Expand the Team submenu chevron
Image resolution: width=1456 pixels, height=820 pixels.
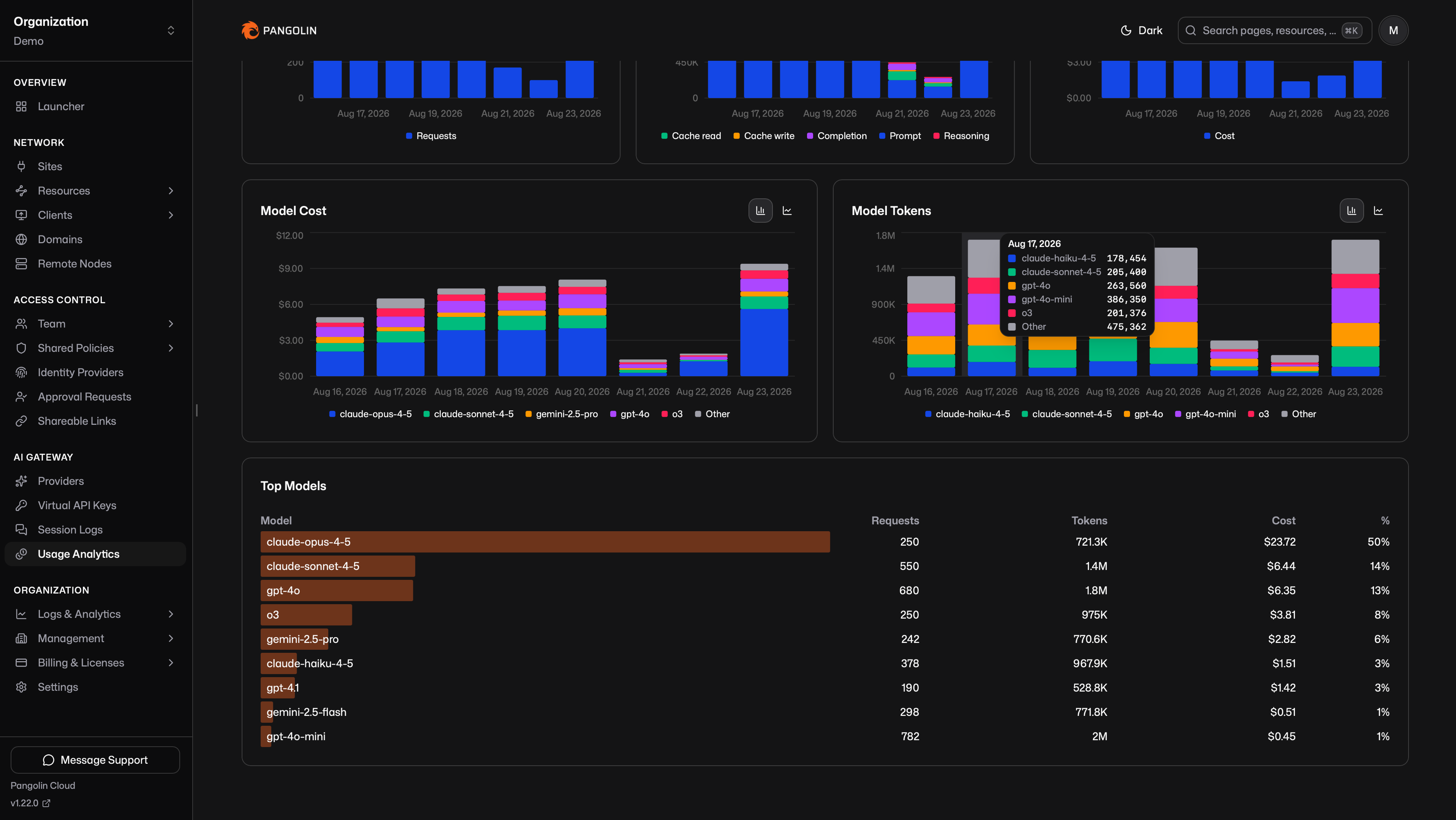tap(171, 323)
